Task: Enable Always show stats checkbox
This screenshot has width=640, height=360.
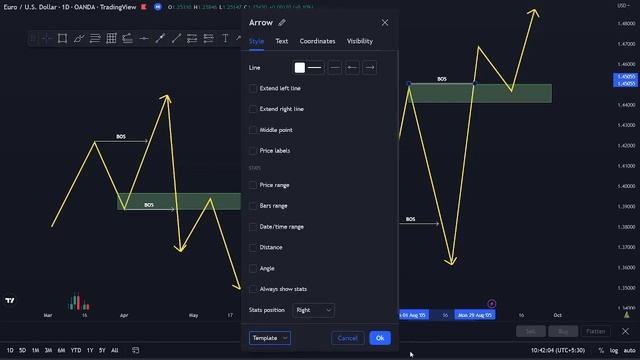Action: point(253,289)
